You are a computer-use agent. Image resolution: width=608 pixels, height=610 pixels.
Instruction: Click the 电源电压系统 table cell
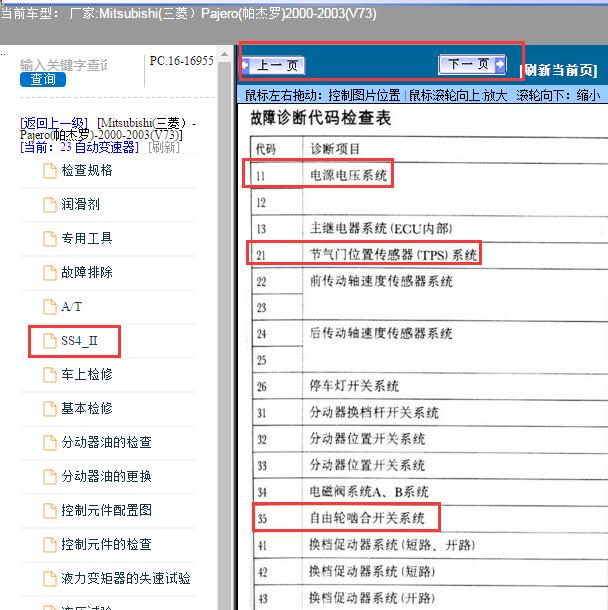point(348,175)
